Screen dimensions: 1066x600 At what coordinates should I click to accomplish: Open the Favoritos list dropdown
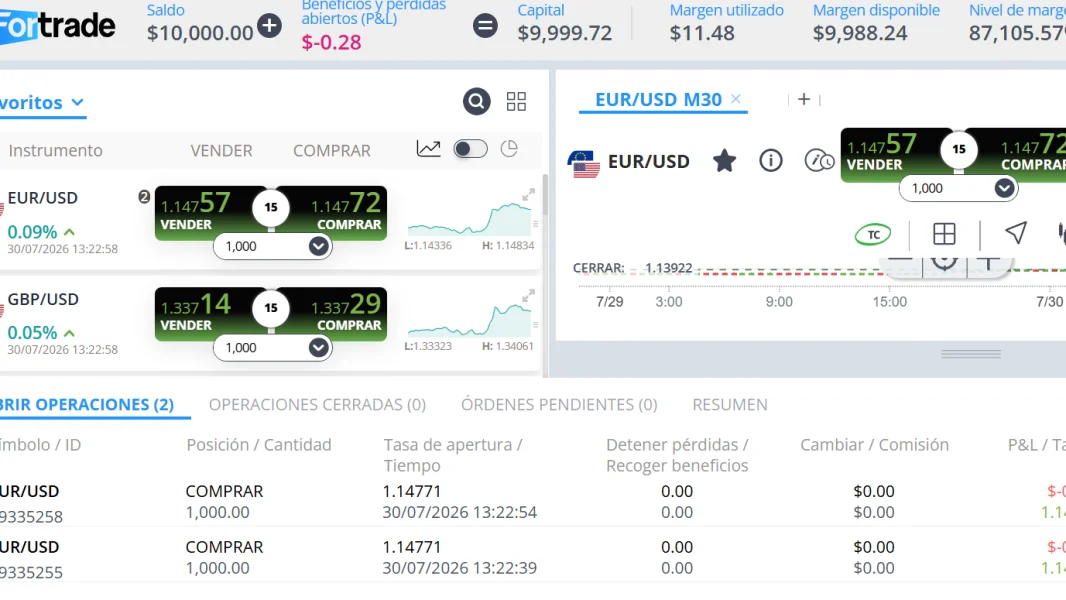pyautogui.click(x=42, y=103)
